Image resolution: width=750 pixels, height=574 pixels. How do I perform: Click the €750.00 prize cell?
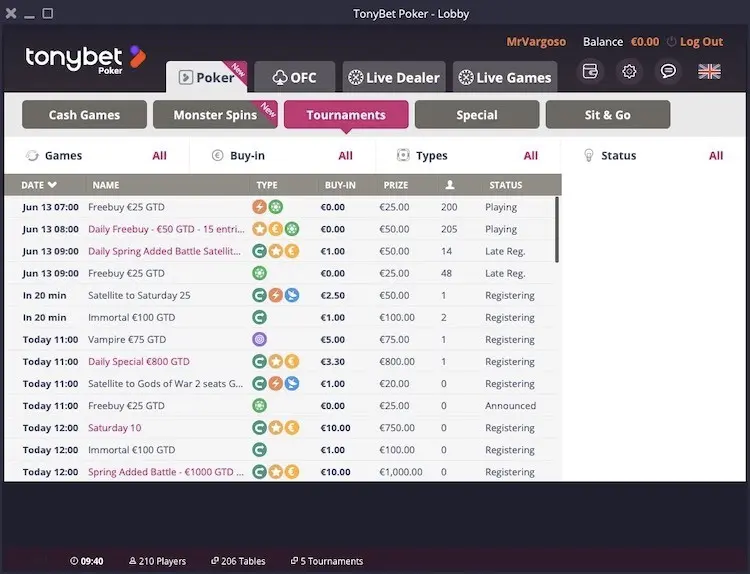(397, 428)
